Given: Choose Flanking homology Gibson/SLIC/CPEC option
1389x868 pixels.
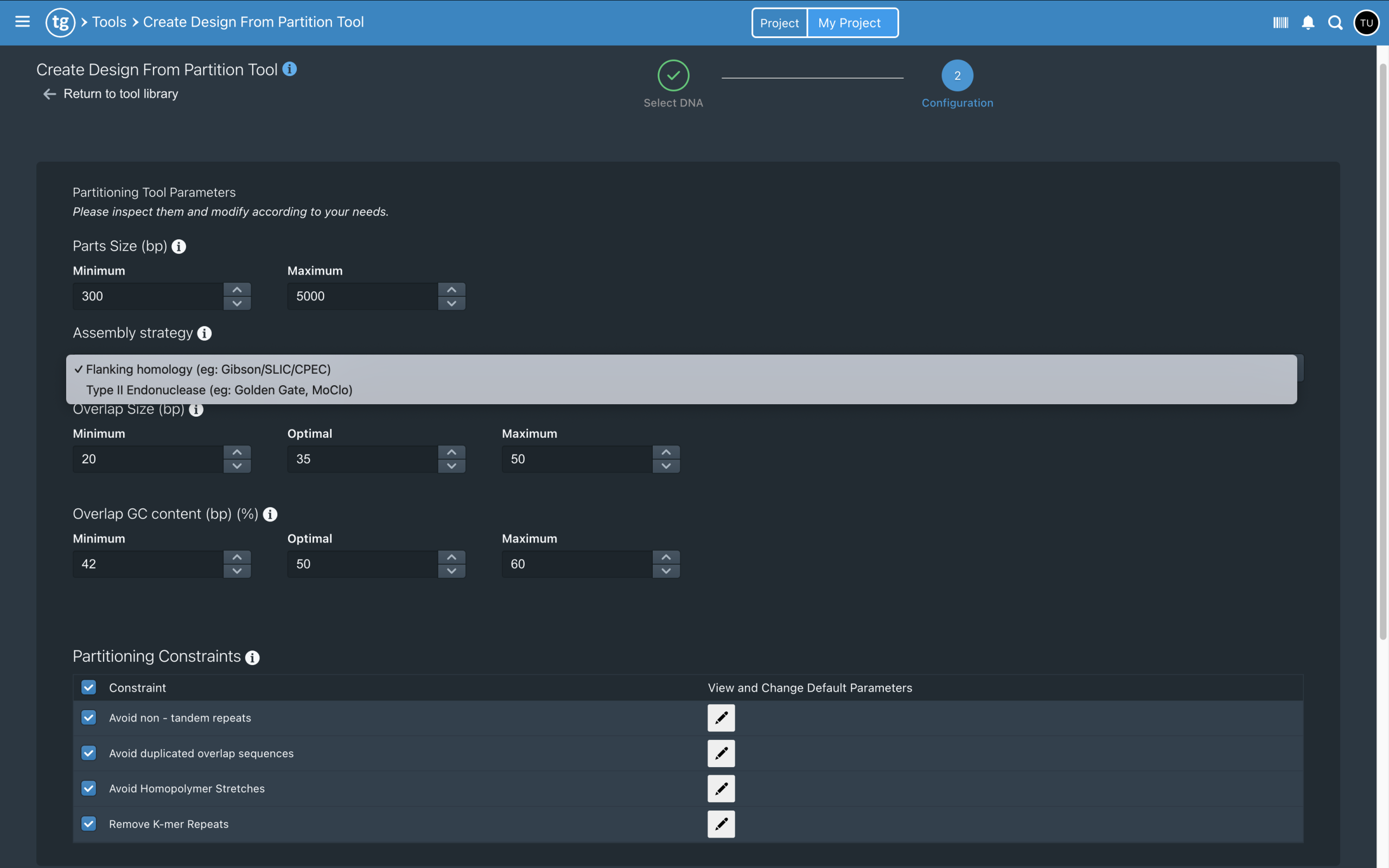Looking at the screenshot, I should pyautogui.click(x=208, y=369).
